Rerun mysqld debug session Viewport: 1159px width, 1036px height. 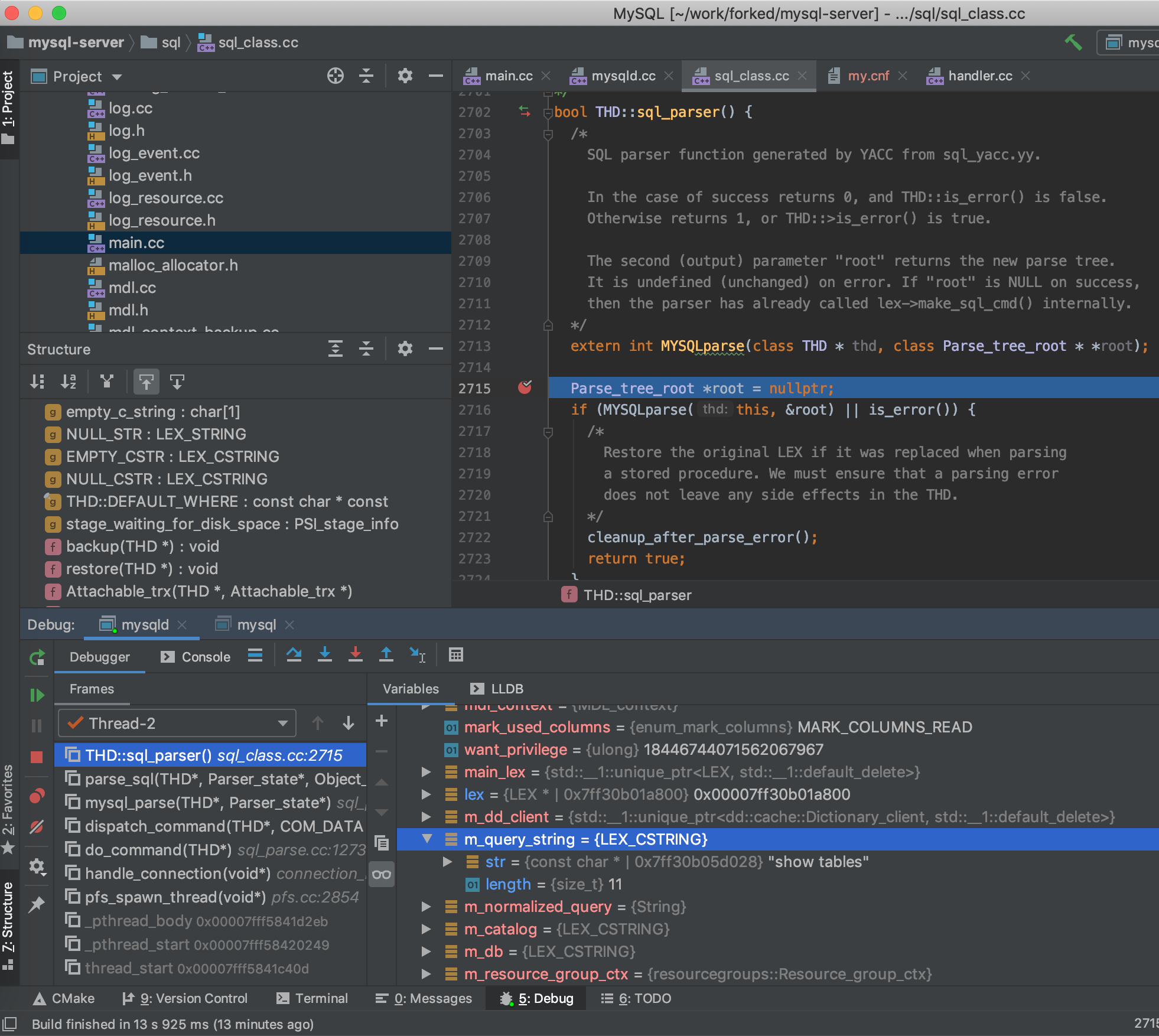click(x=37, y=657)
